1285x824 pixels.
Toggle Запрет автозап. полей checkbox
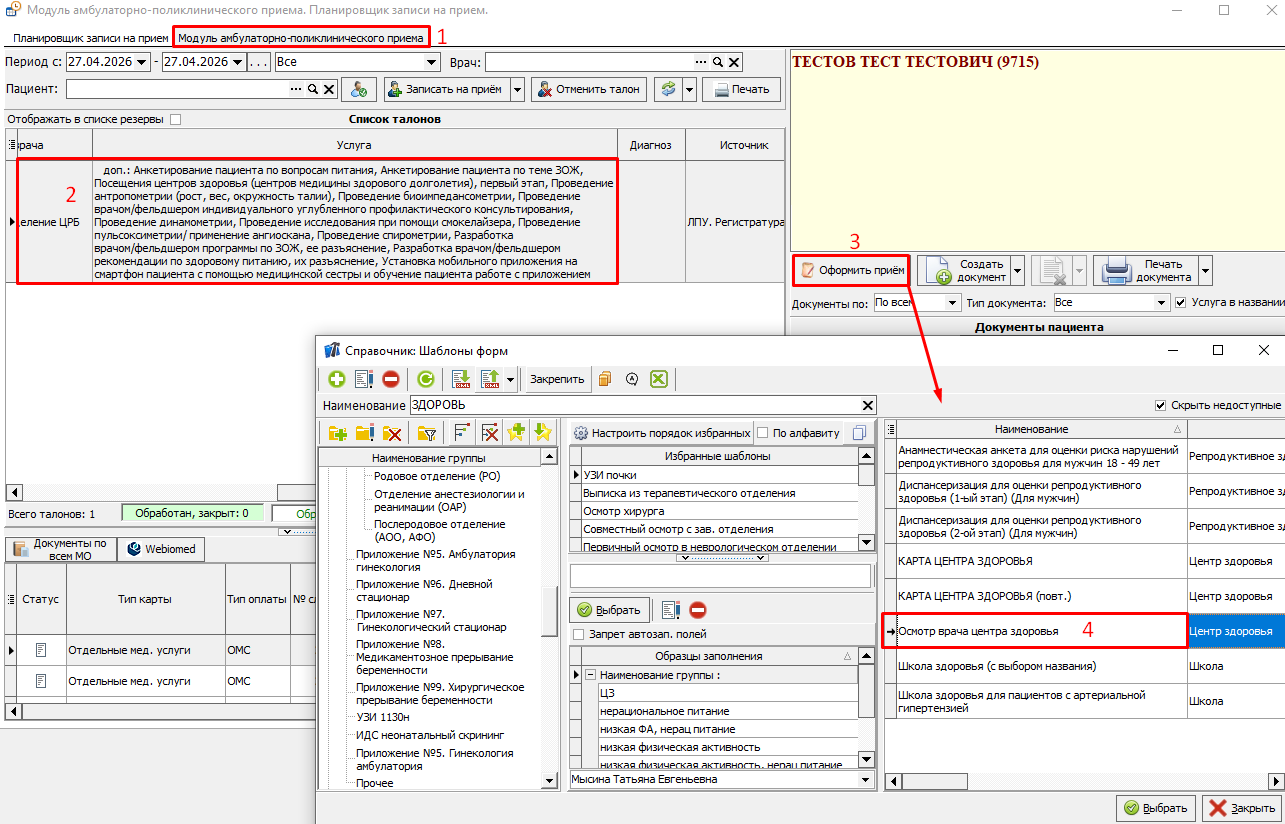point(578,634)
